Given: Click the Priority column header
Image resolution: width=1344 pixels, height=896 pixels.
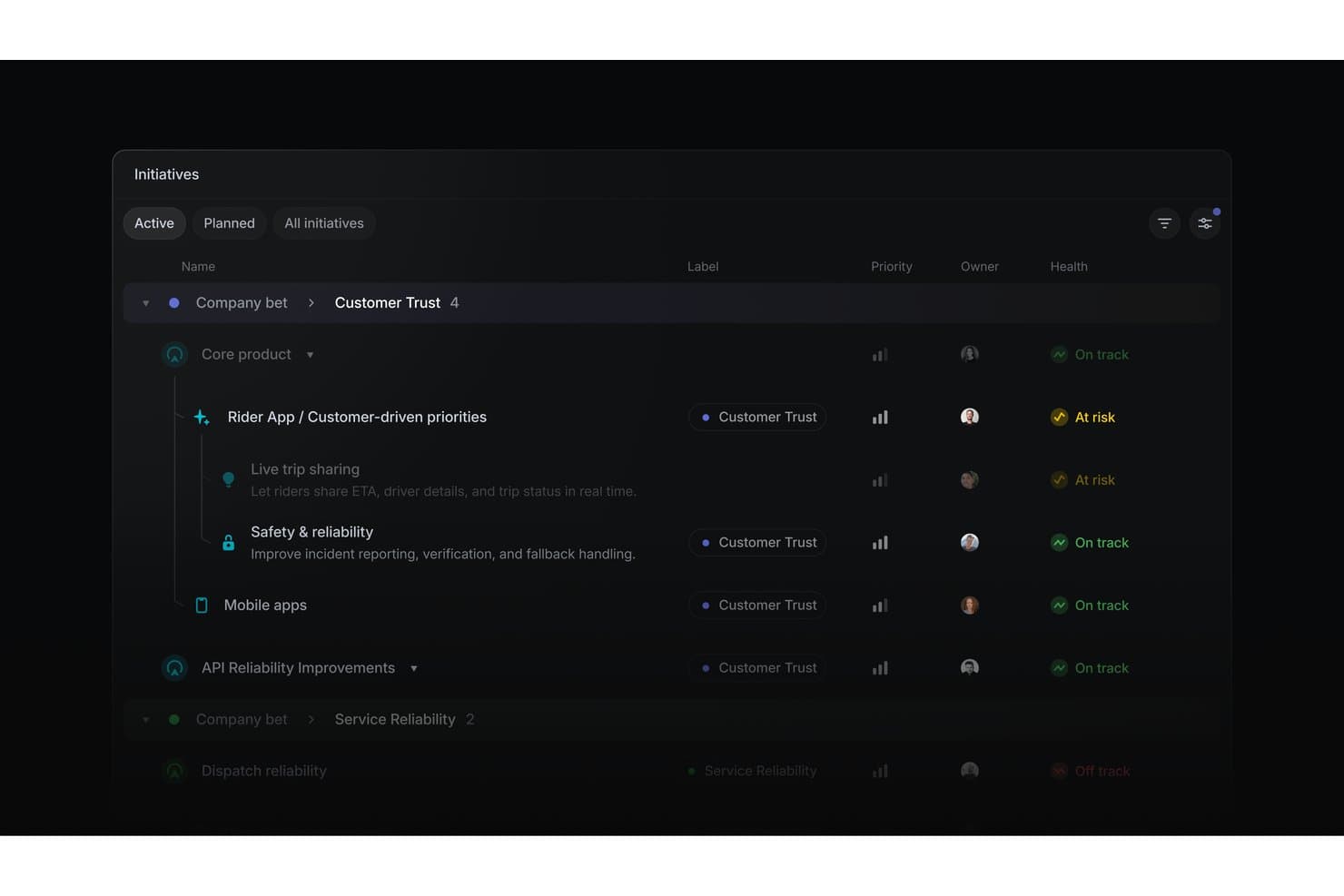Looking at the screenshot, I should coord(892,267).
